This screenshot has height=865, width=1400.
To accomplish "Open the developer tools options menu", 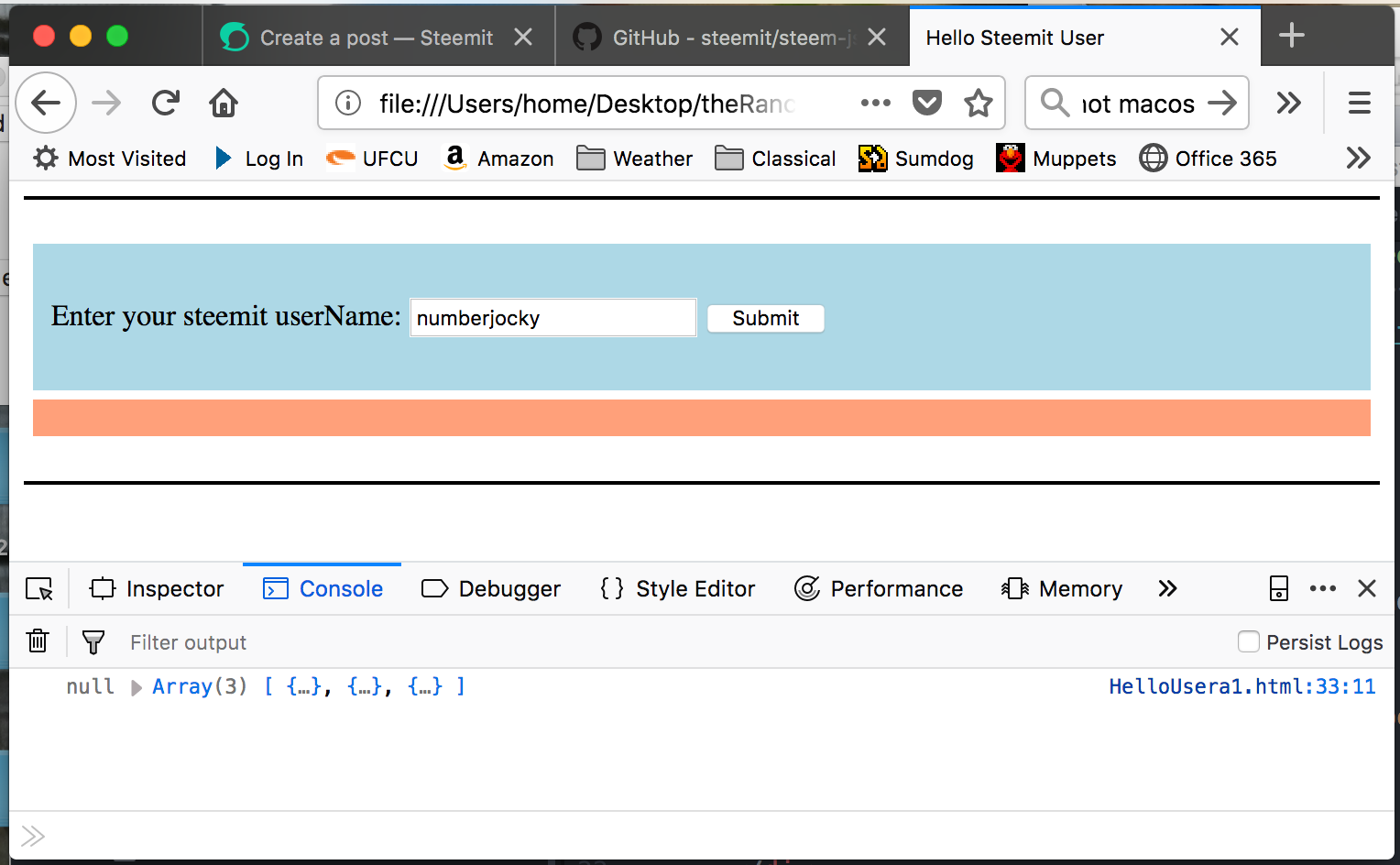I will pos(1323,588).
